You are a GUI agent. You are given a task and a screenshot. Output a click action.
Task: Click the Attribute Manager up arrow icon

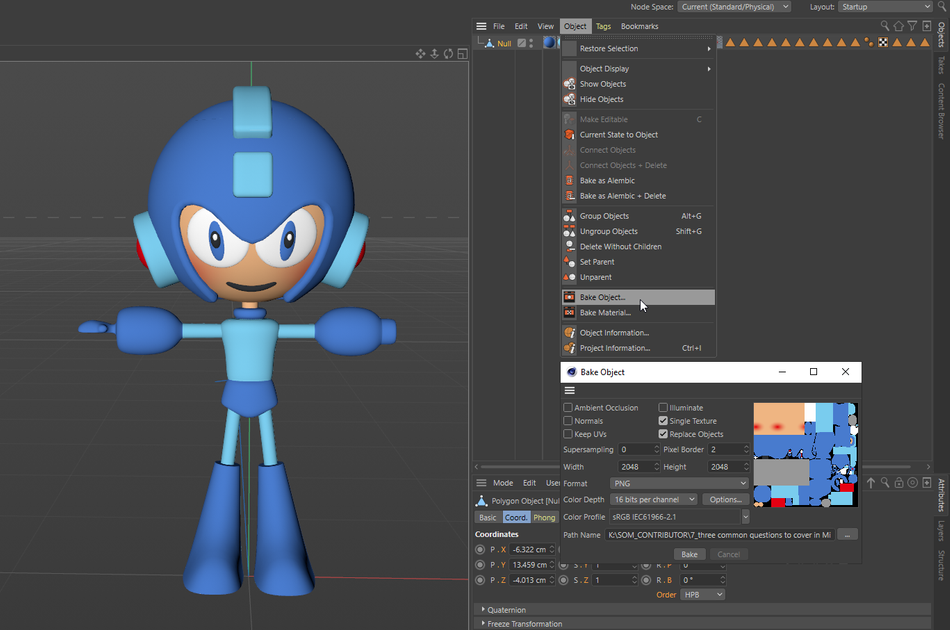click(871, 483)
